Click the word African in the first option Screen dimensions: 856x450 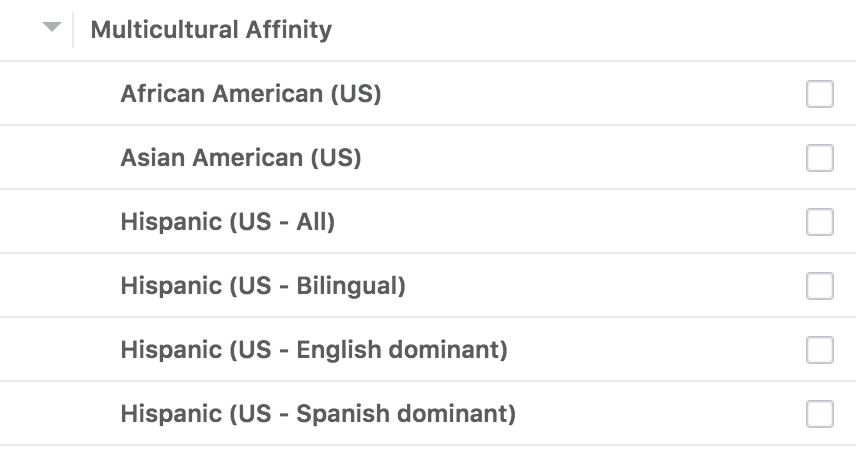pyautogui.click(x=160, y=95)
